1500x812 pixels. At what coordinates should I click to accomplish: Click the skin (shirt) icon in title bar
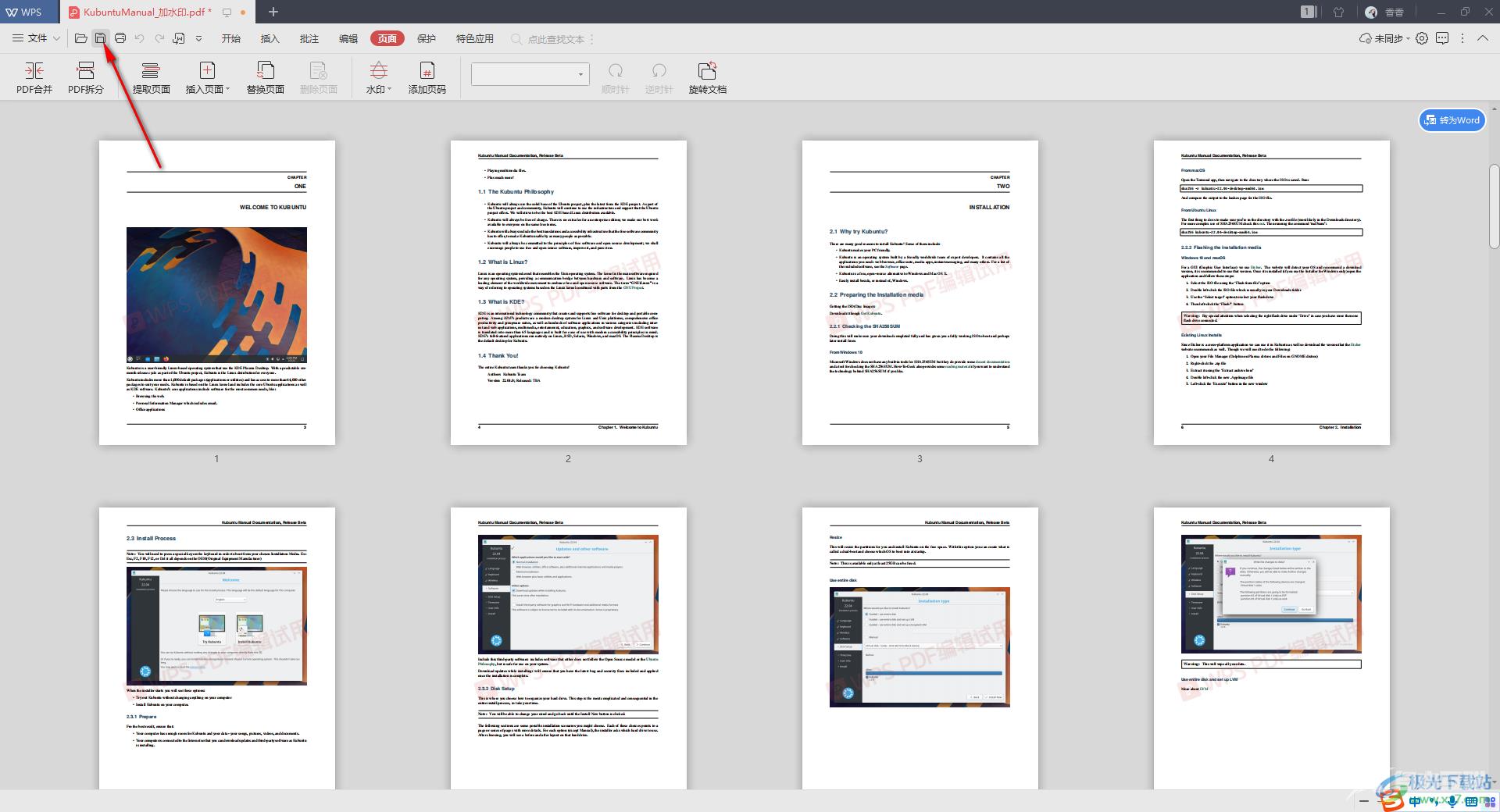coord(1339,12)
